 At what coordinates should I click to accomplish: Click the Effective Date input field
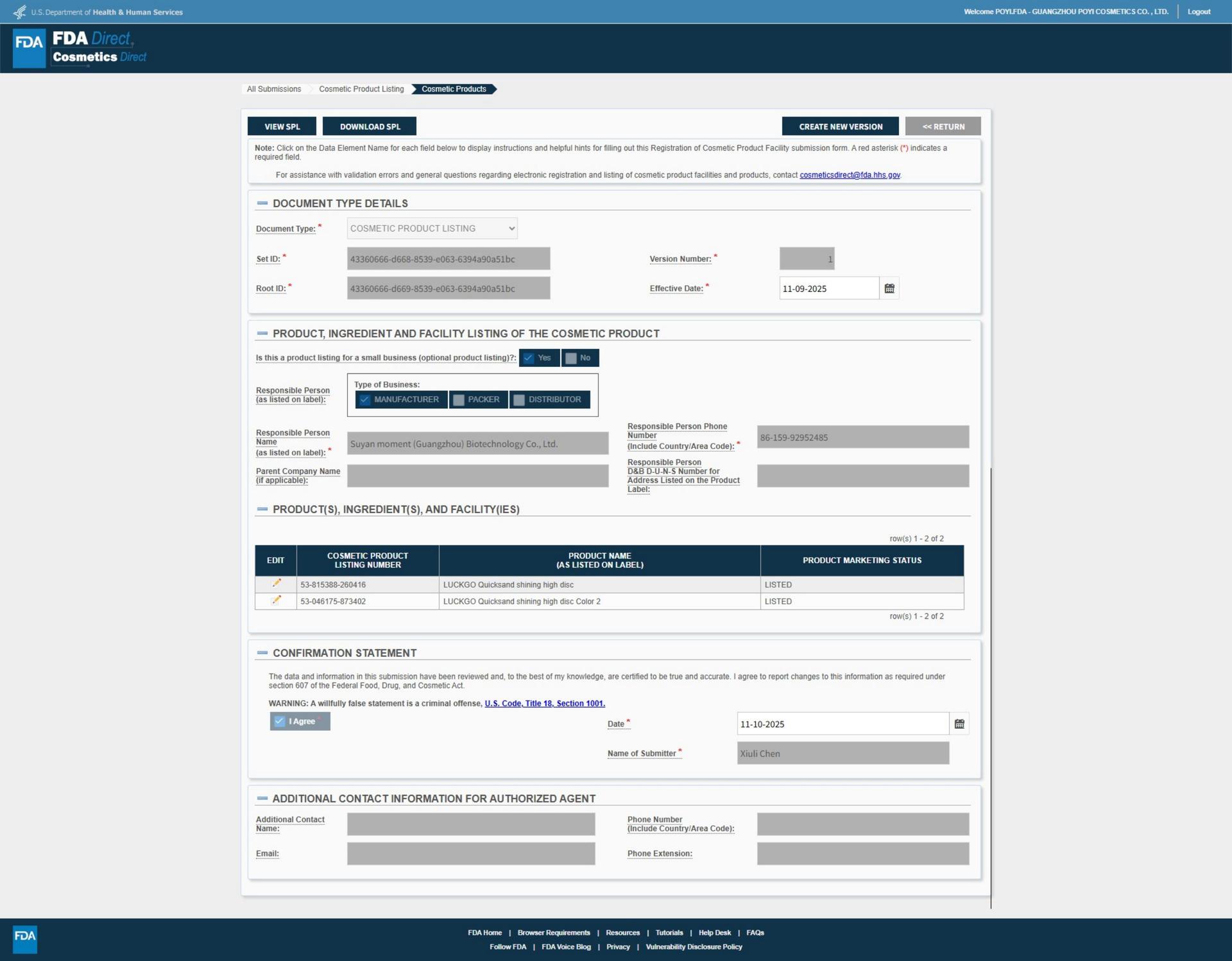[x=828, y=289]
